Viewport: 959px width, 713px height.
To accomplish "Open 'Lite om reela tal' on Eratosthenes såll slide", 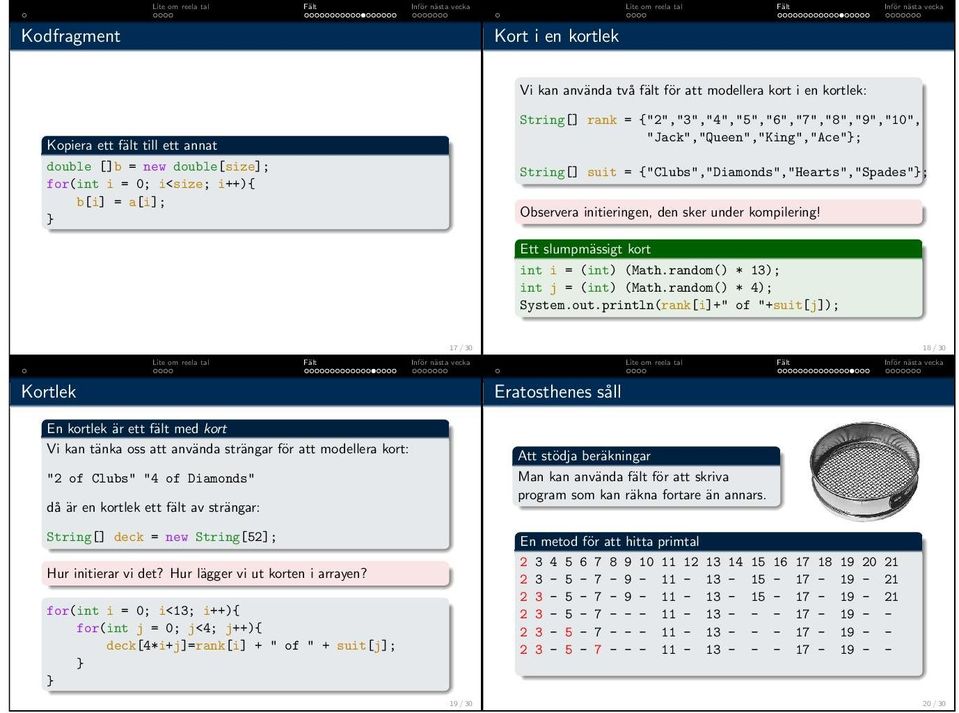I will click(x=654, y=362).
